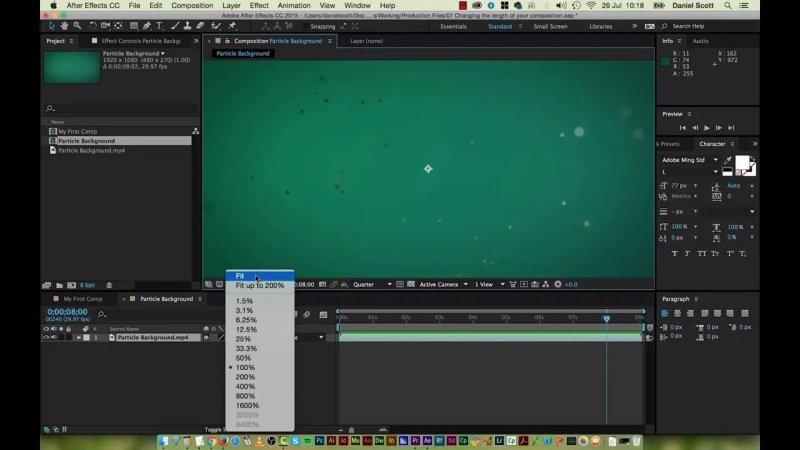This screenshot has width=800, height=450.
Task: Create a new composition from Project panel icon
Action: click(x=71, y=285)
